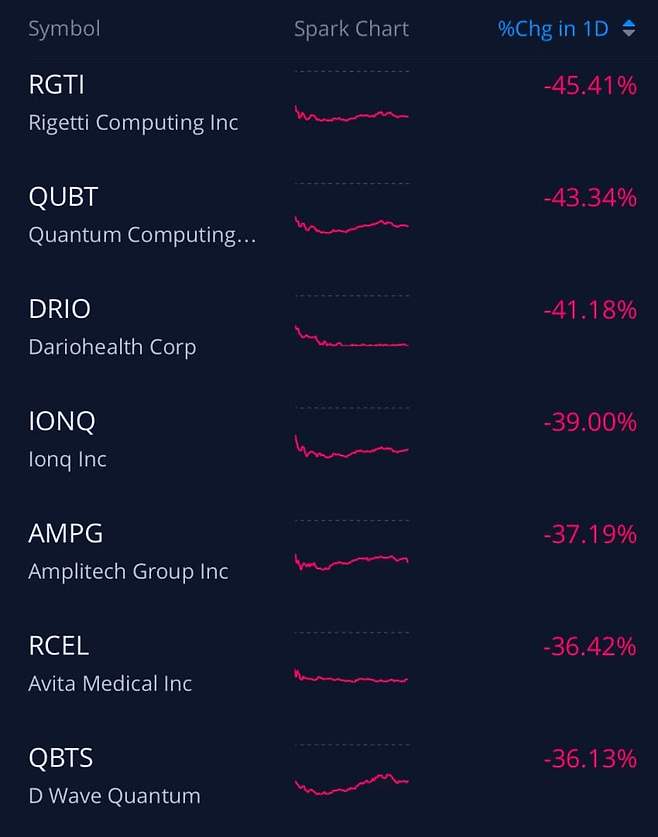Open the %Chg in 1D column dropdown

click(553, 29)
